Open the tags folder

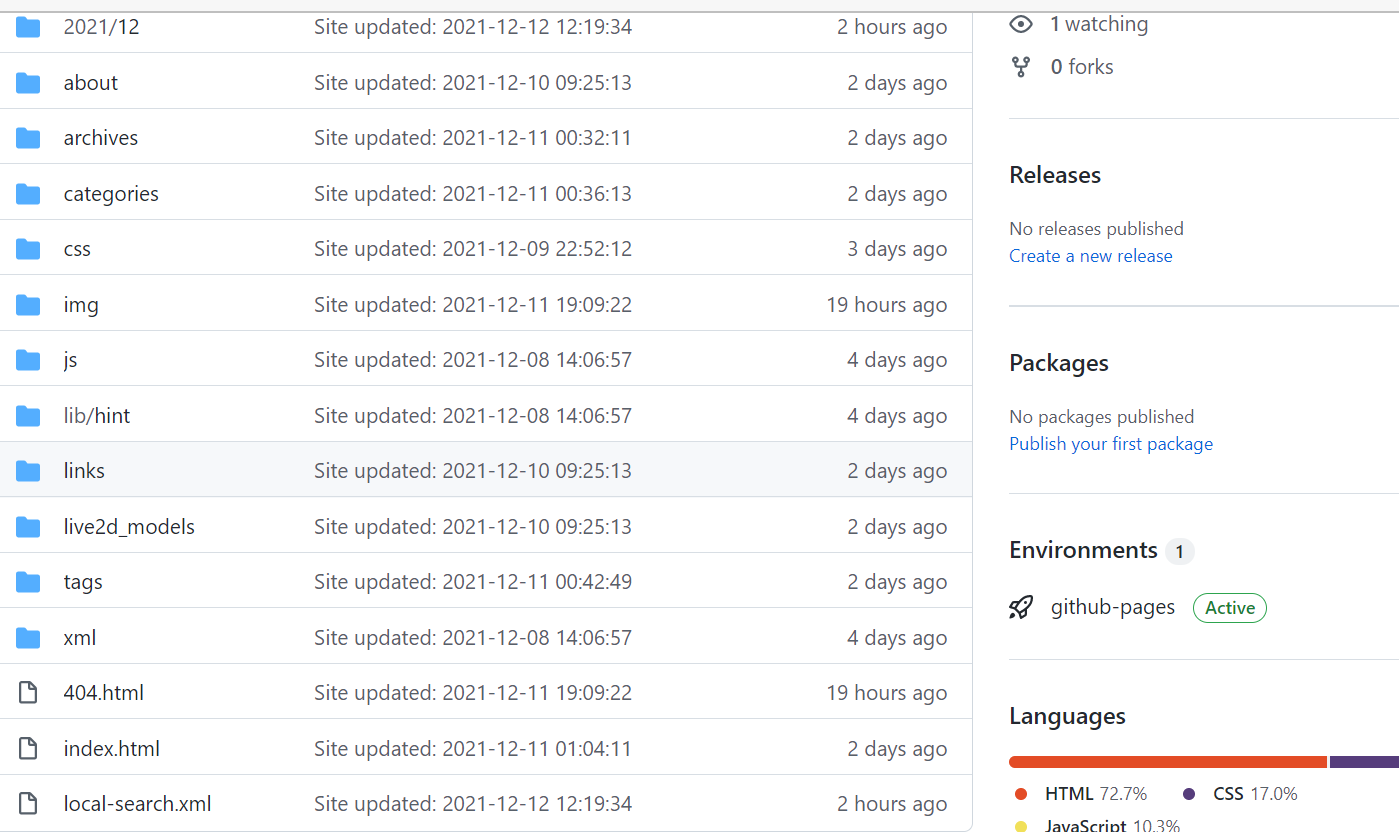(x=83, y=582)
